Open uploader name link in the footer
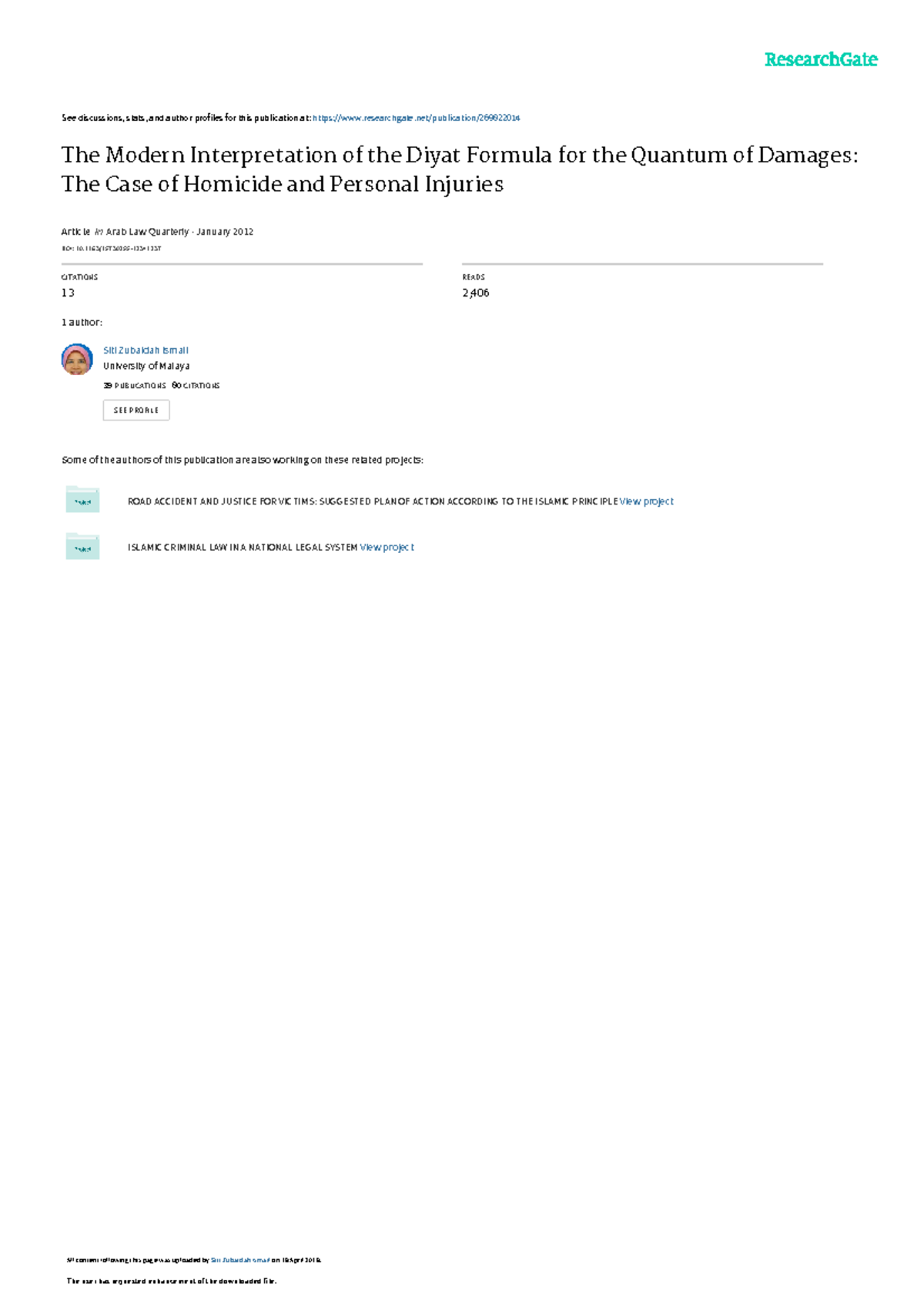Viewport: 924px width, 1307px height. pyautogui.click(x=239, y=1260)
